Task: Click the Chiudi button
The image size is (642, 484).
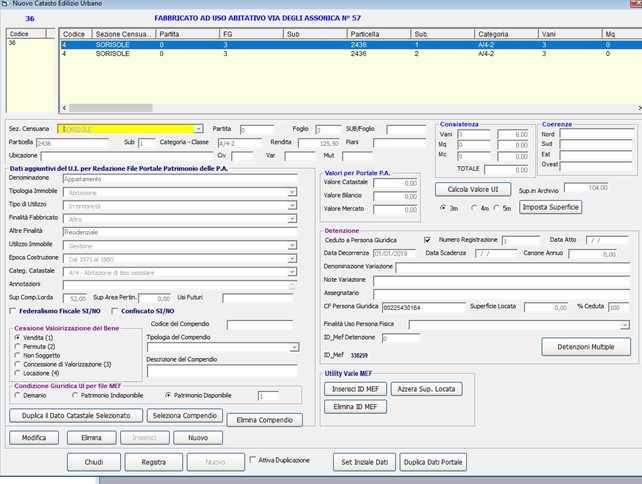Action: tap(94, 462)
